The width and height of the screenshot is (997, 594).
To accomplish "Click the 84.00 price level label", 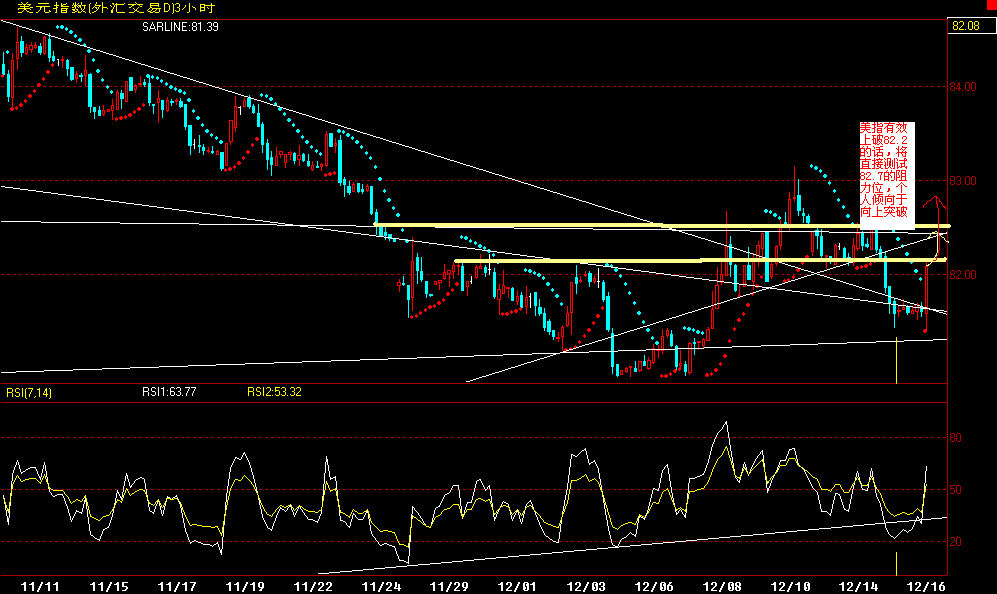I will 963,87.
